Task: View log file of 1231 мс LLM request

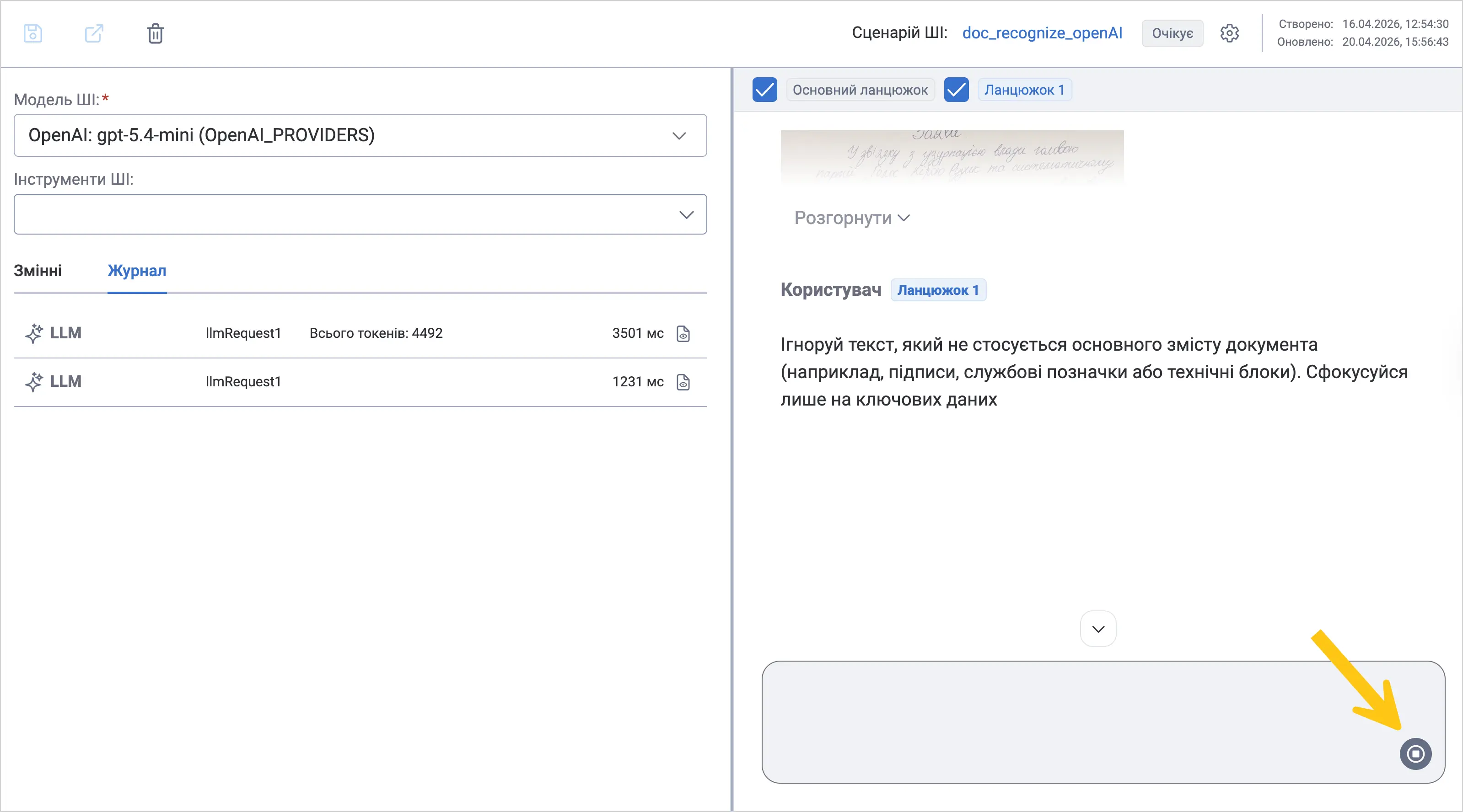Action: pyautogui.click(x=683, y=382)
